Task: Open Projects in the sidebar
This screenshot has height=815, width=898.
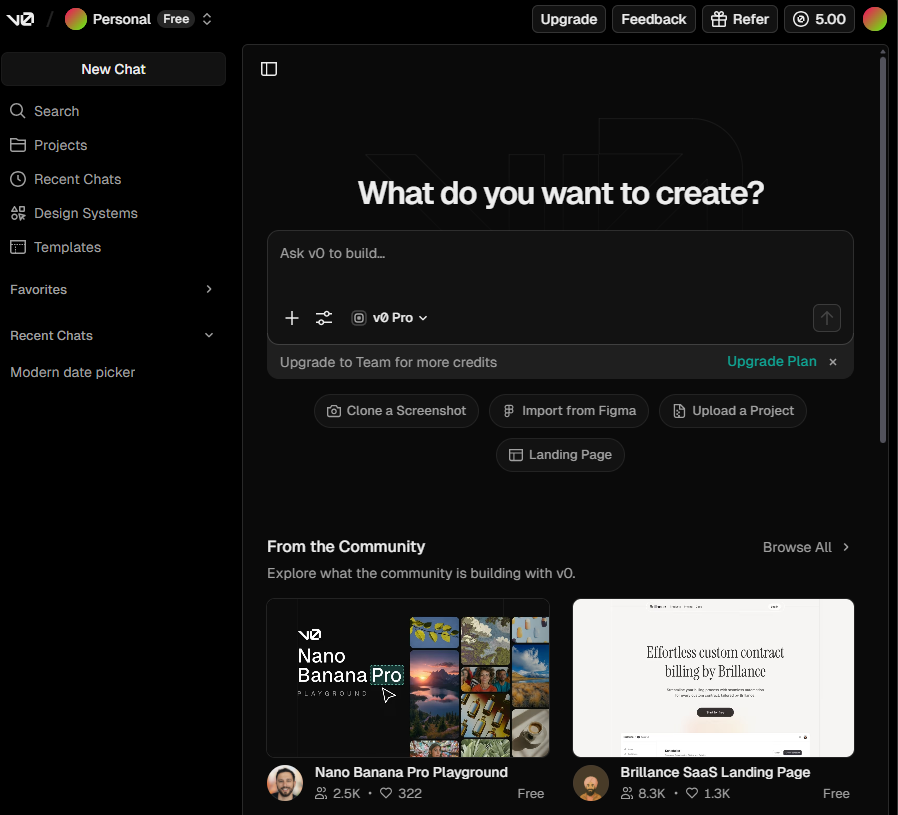Action: click(113, 145)
